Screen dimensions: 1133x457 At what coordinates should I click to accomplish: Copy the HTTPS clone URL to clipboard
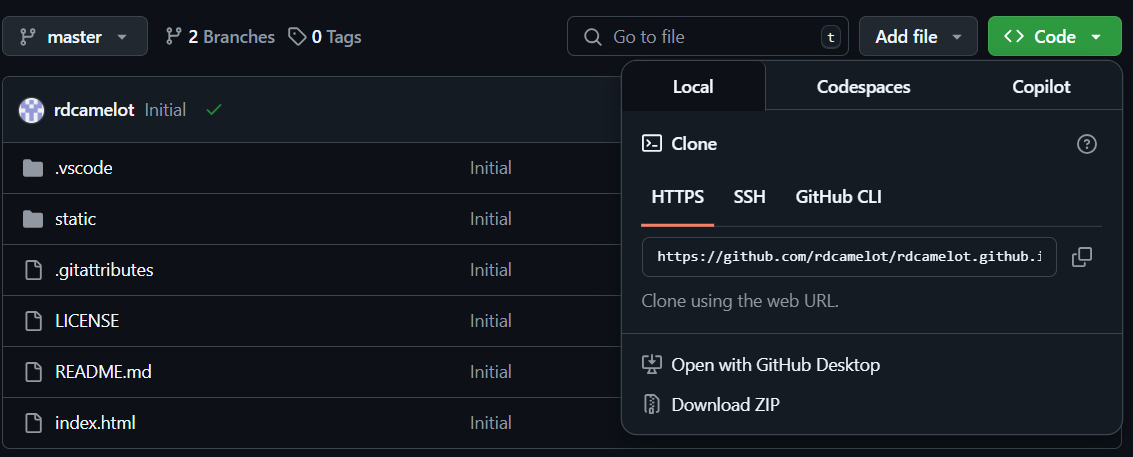click(x=1081, y=257)
